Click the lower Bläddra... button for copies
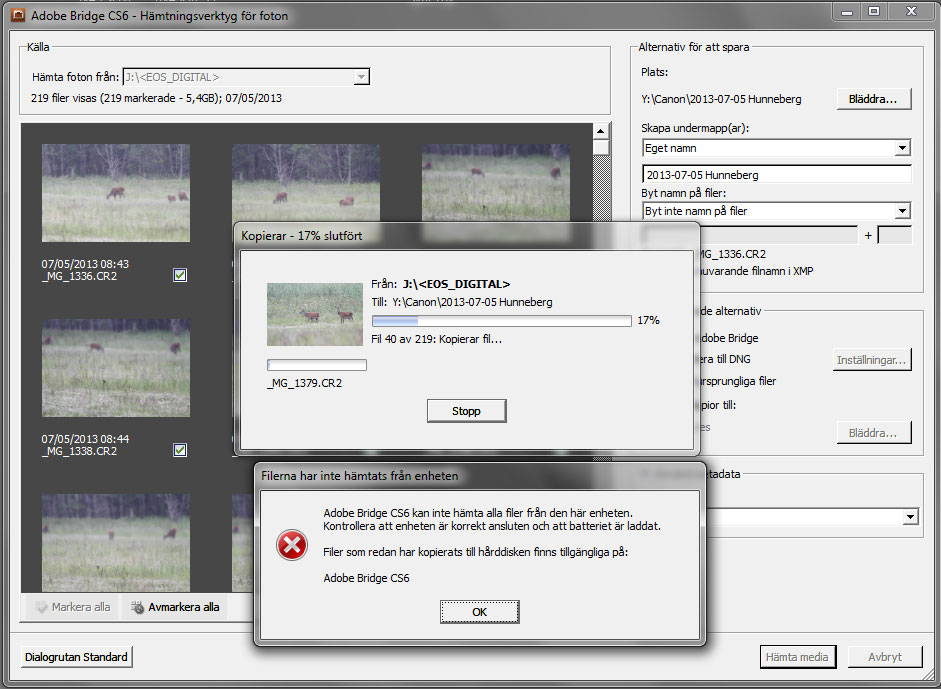 click(x=873, y=433)
